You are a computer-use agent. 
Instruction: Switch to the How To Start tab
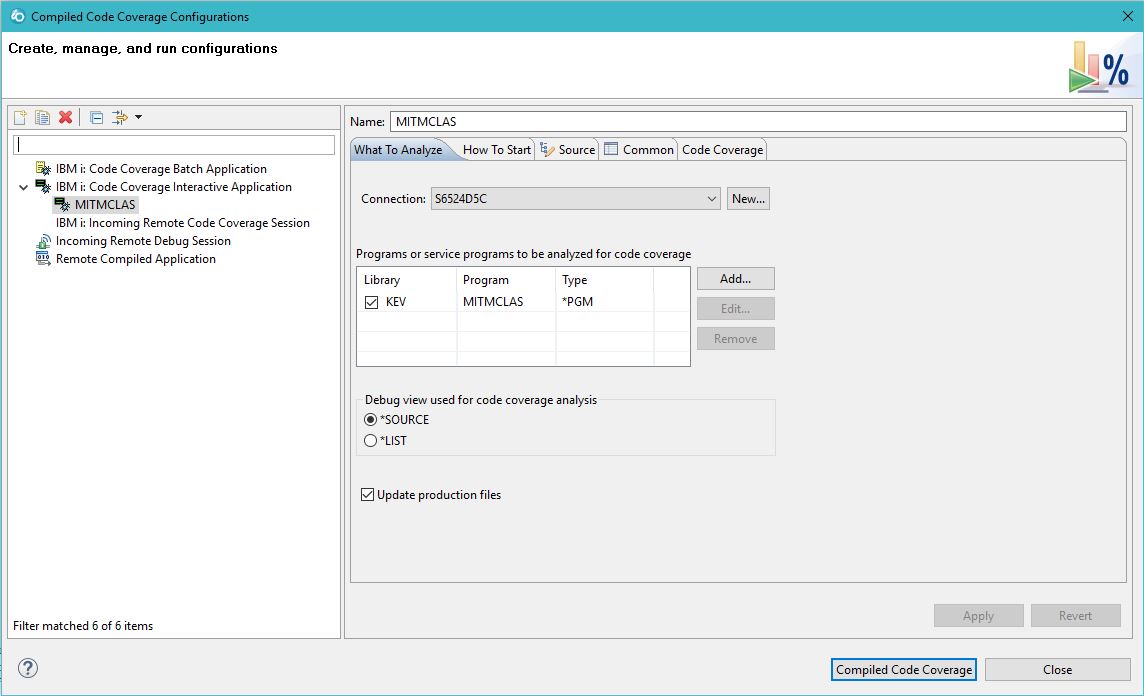(497, 150)
